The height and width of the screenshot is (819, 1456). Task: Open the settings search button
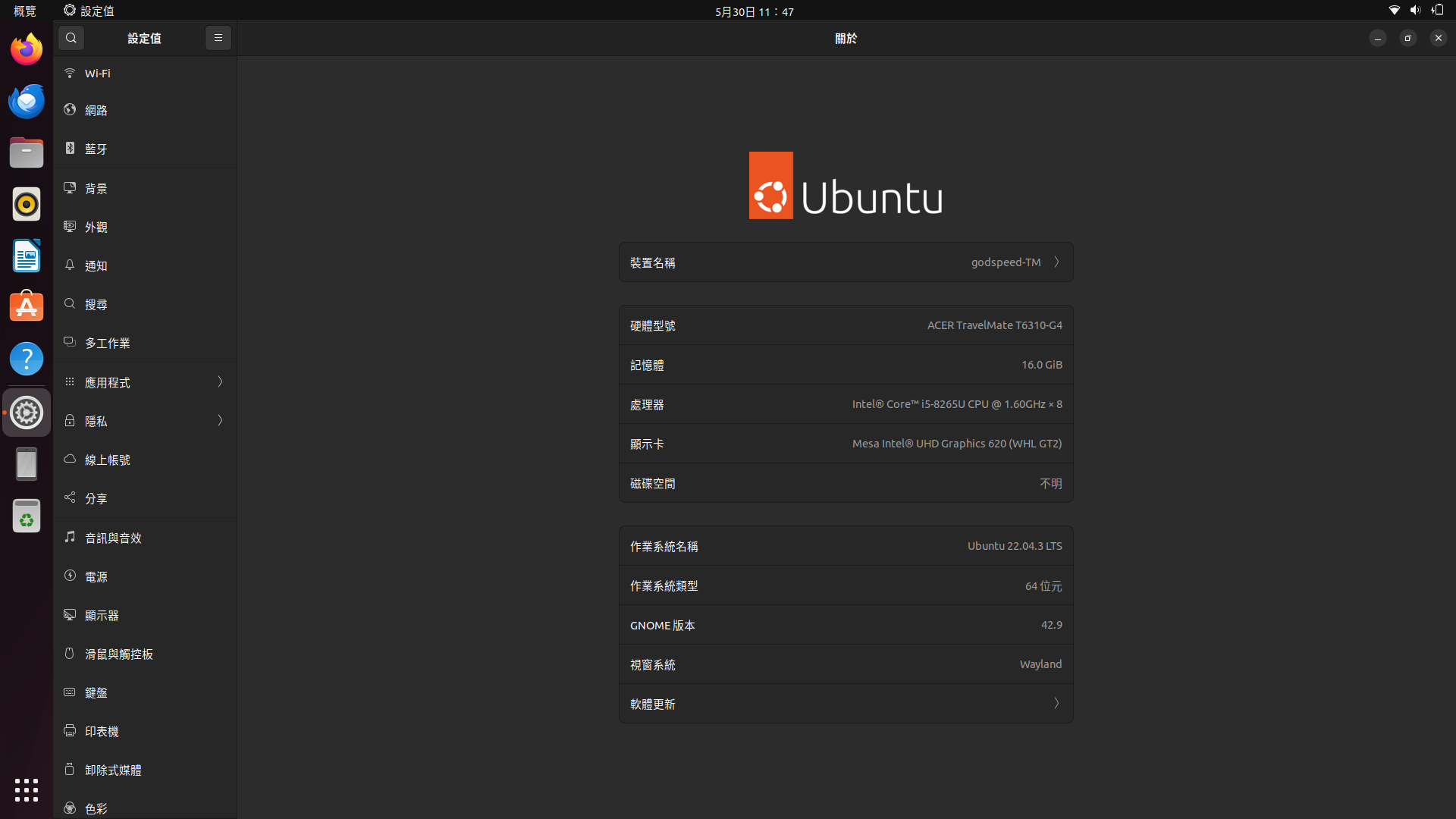tap(71, 38)
